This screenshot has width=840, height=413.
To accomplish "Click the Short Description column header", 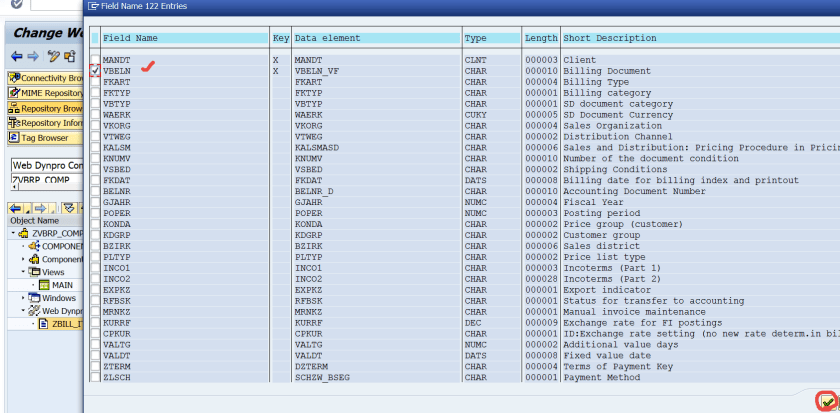I will [x=701, y=38].
